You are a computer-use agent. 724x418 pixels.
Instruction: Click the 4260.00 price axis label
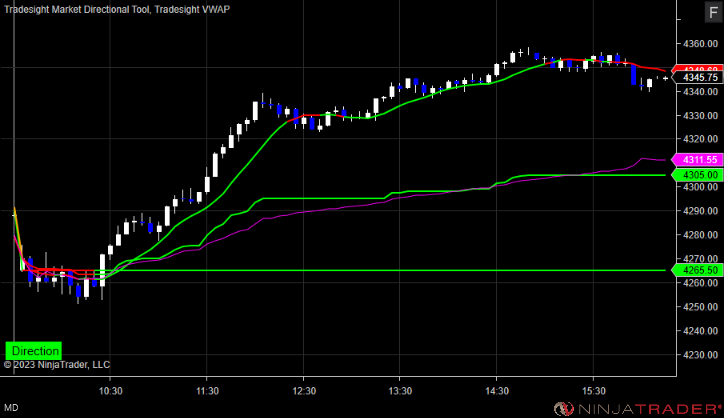tap(700, 283)
